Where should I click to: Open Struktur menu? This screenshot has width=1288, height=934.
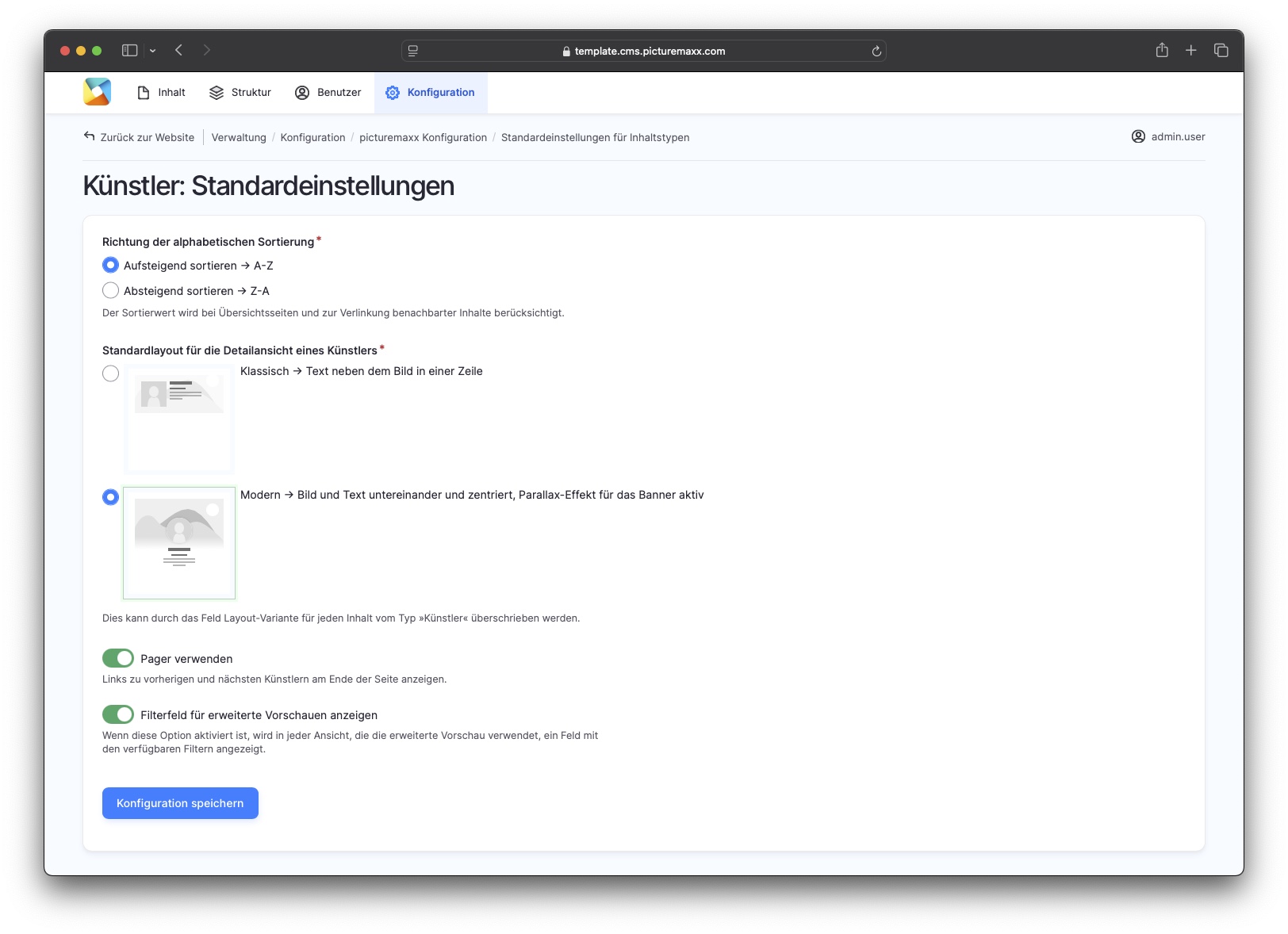click(x=240, y=93)
